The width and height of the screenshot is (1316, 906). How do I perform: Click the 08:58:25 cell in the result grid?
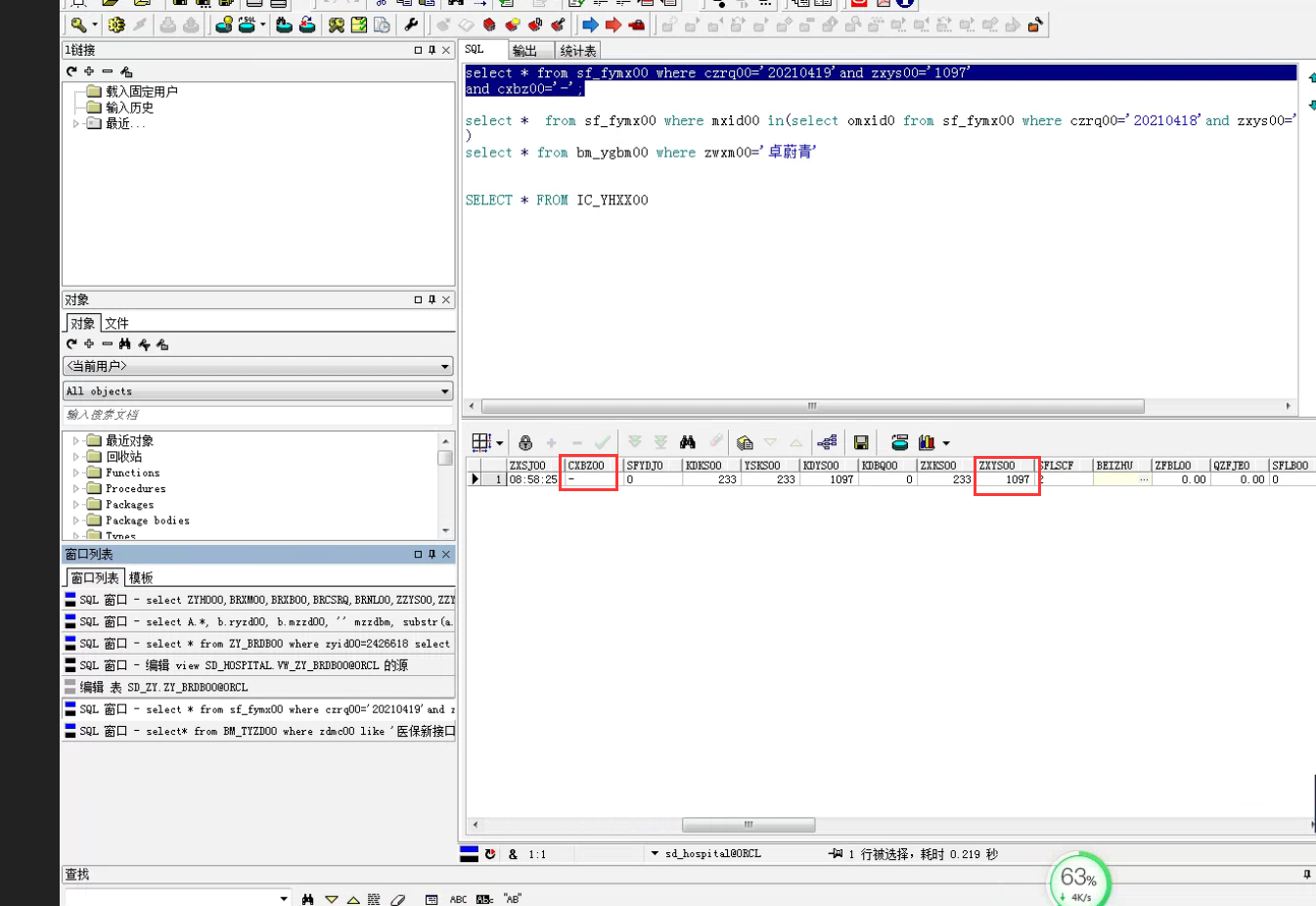533,479
